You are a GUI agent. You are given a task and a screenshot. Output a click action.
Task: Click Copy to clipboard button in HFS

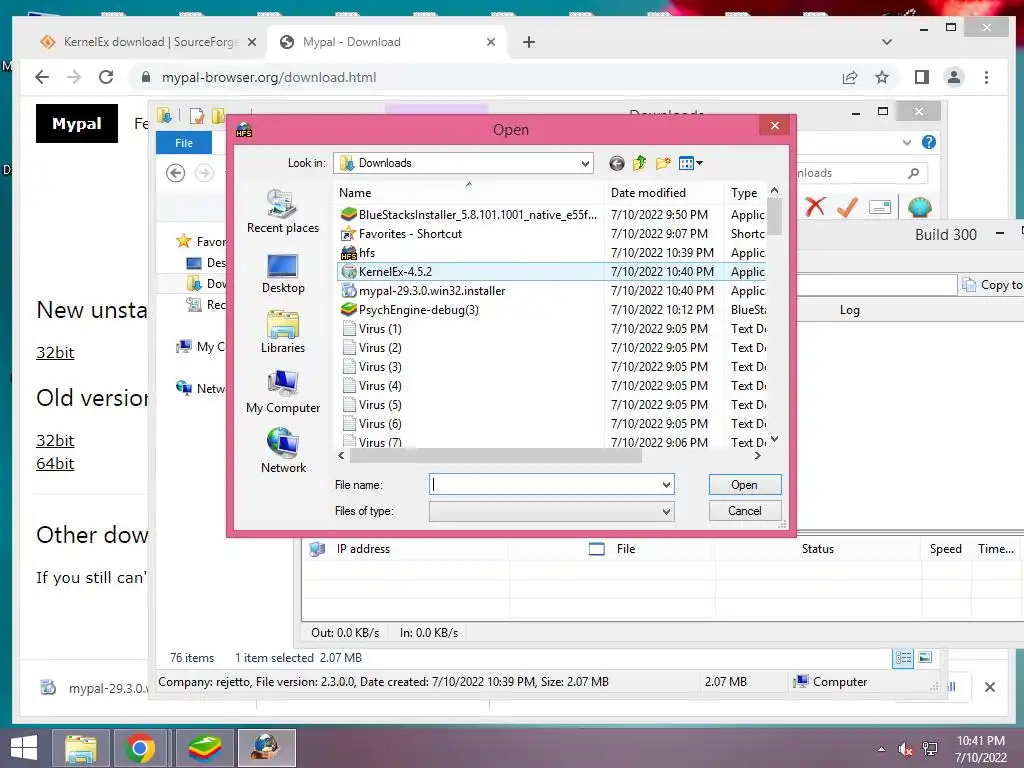tap(992, 285)
